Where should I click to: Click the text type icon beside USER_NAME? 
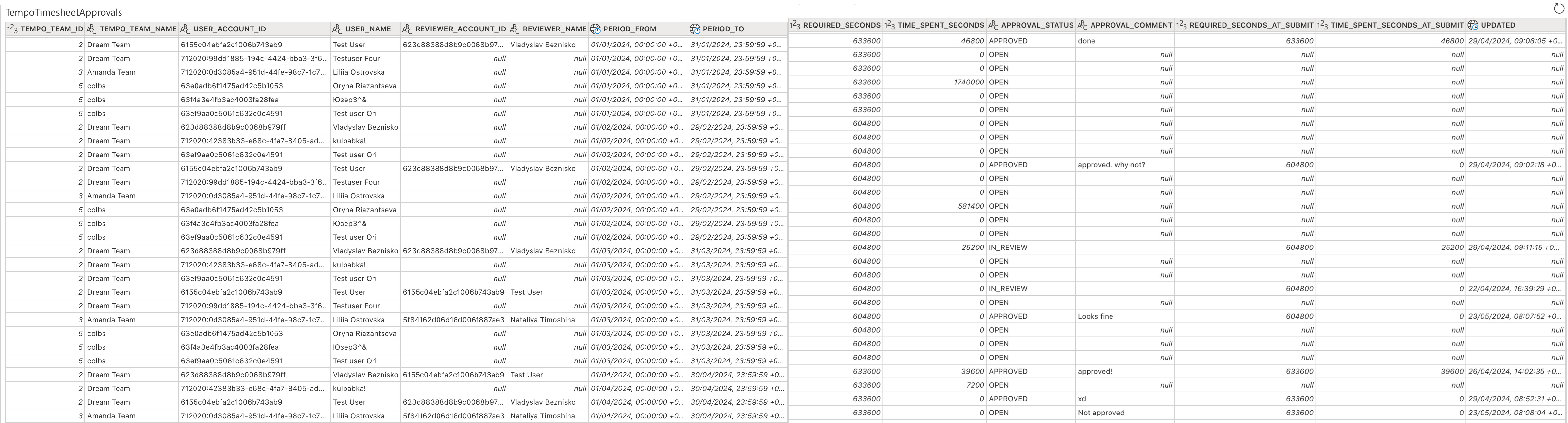(x=337, y=28)
